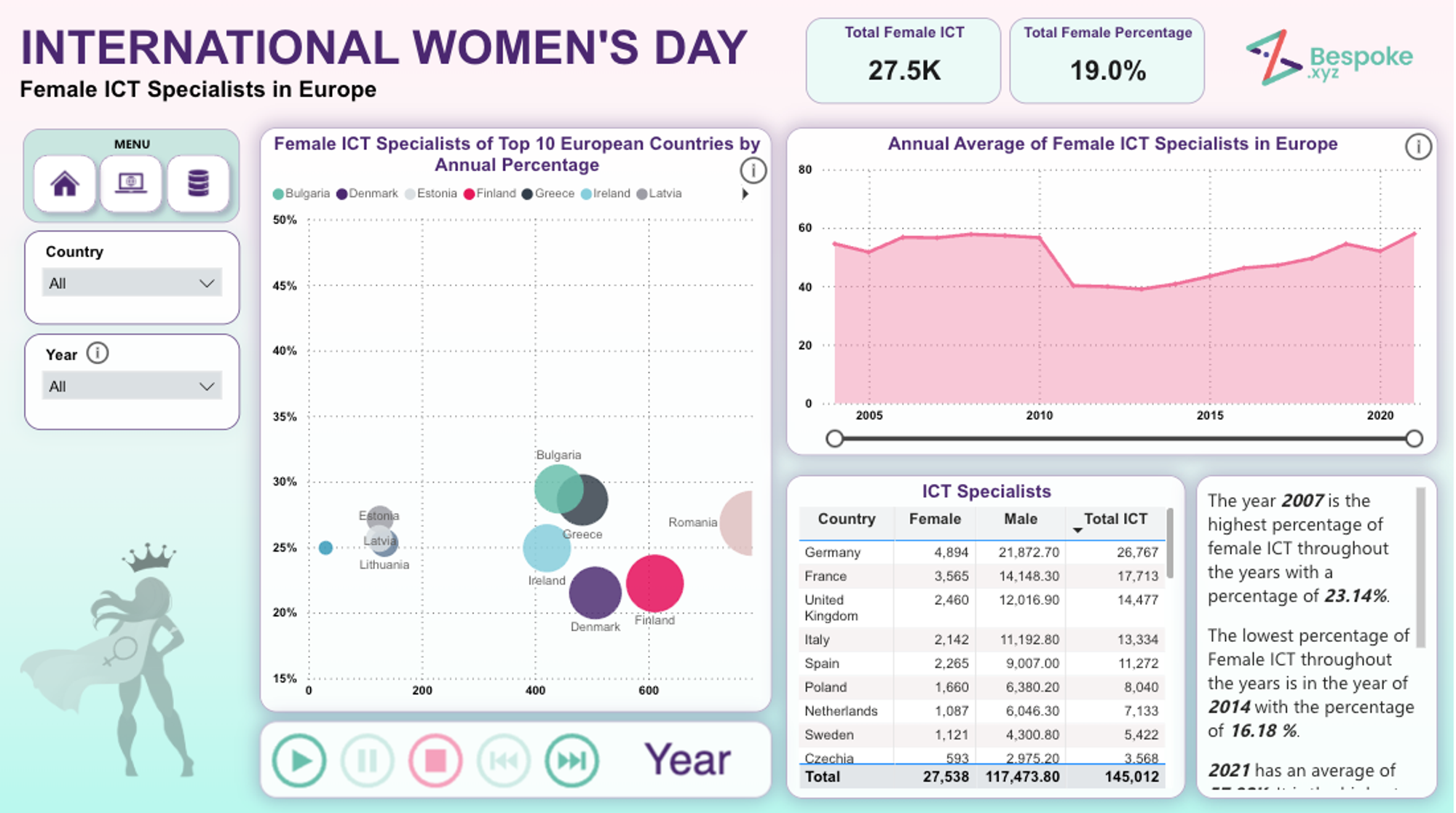Click info icon beside Year label
The width and height of the screenshot is (1456, 813).
pyautogui.click(x=98, y=354)
